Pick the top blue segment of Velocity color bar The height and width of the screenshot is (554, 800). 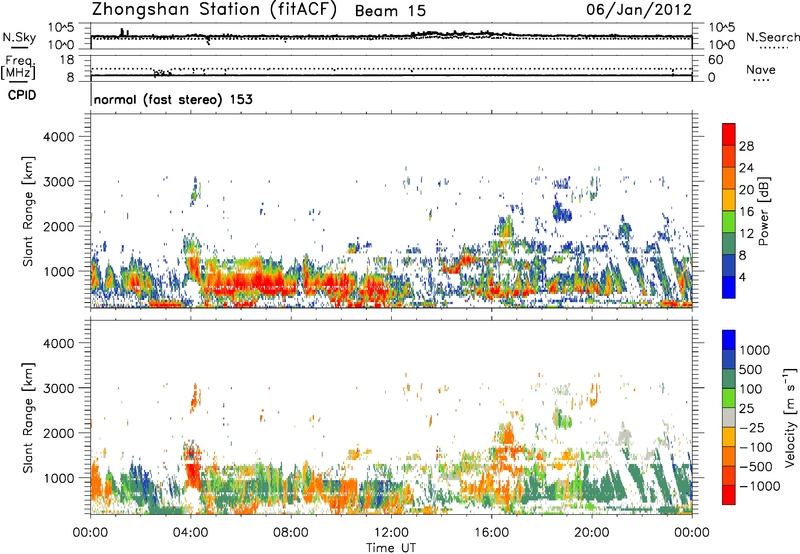click(729, 340)
